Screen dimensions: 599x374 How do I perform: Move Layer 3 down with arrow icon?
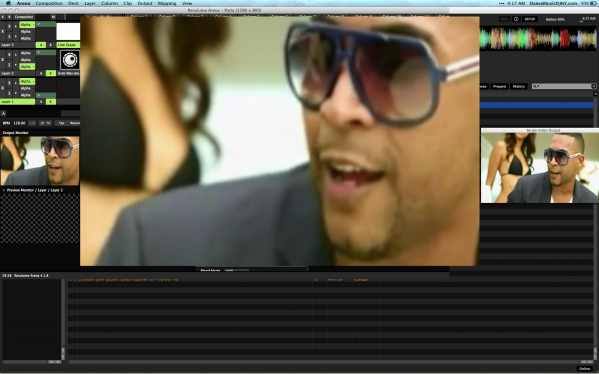click(x=16, y=36)
